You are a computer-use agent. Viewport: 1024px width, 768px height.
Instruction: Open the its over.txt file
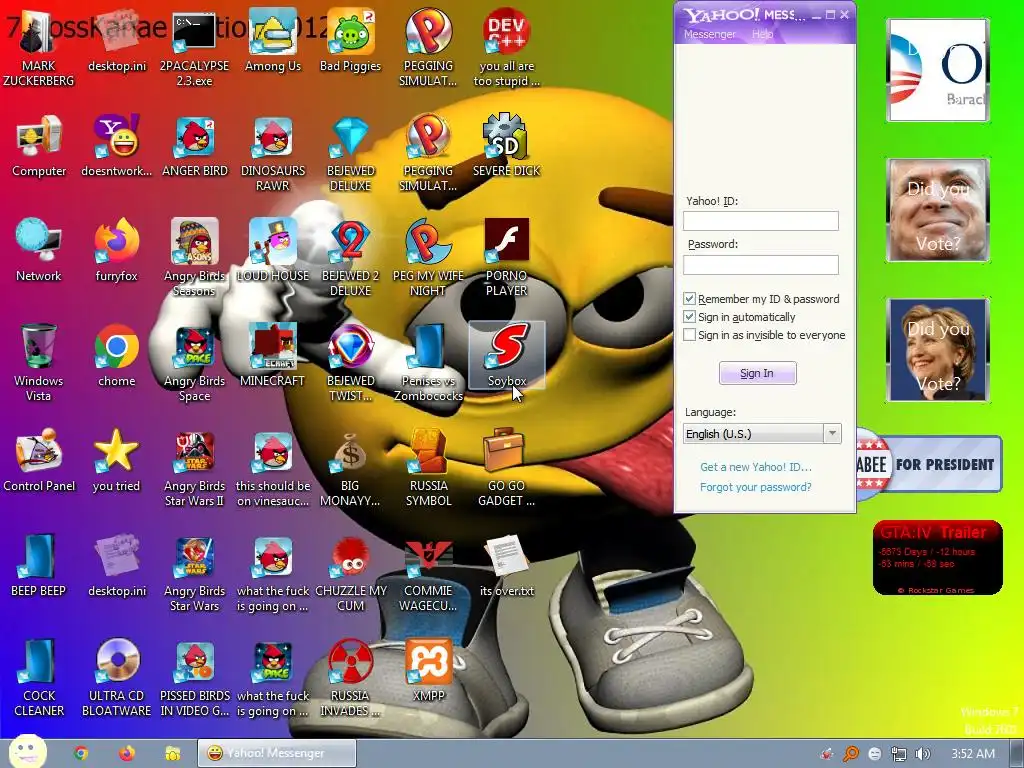[x=506, y=566]
